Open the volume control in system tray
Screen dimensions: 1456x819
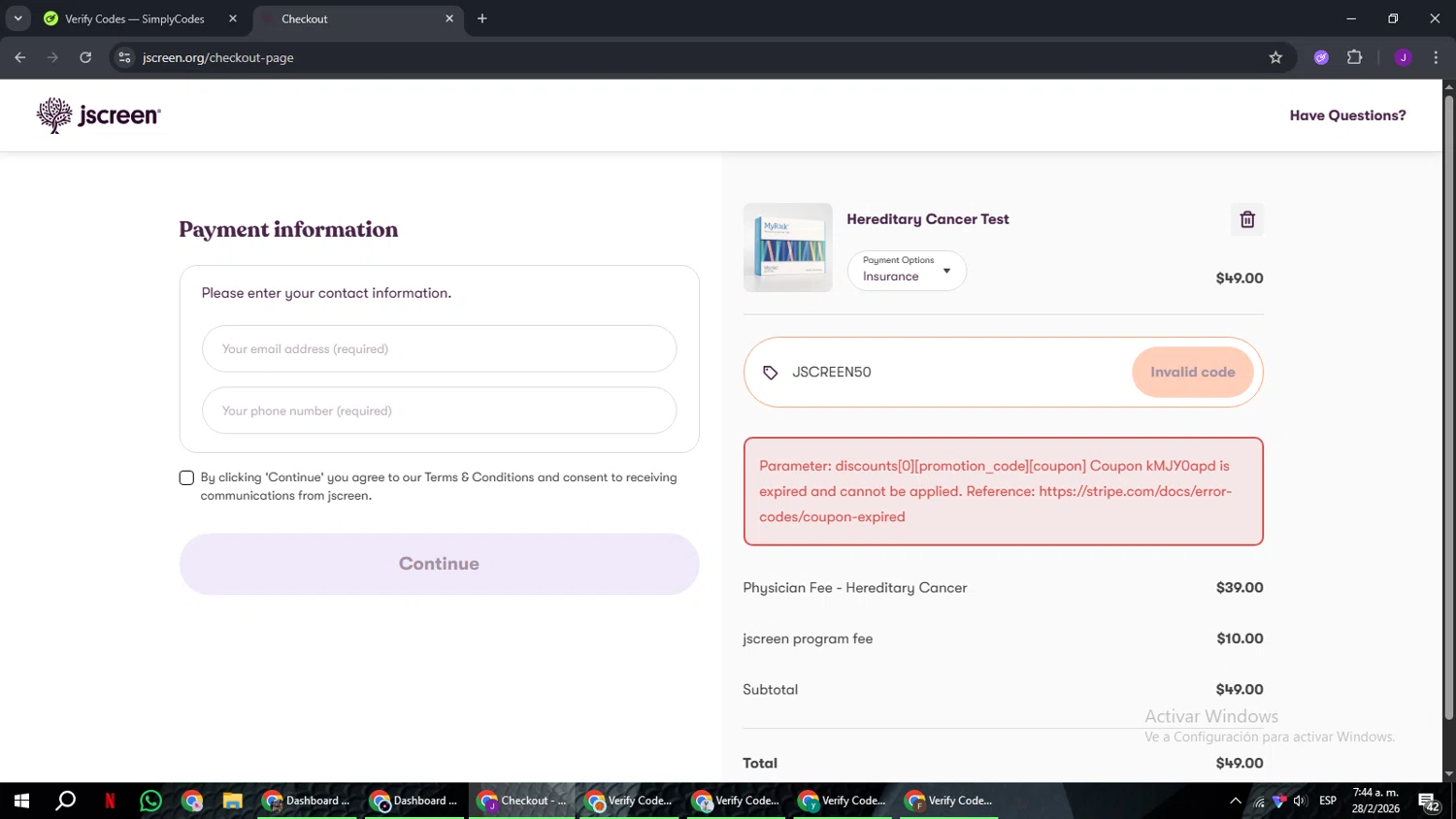click(1300, 801)
